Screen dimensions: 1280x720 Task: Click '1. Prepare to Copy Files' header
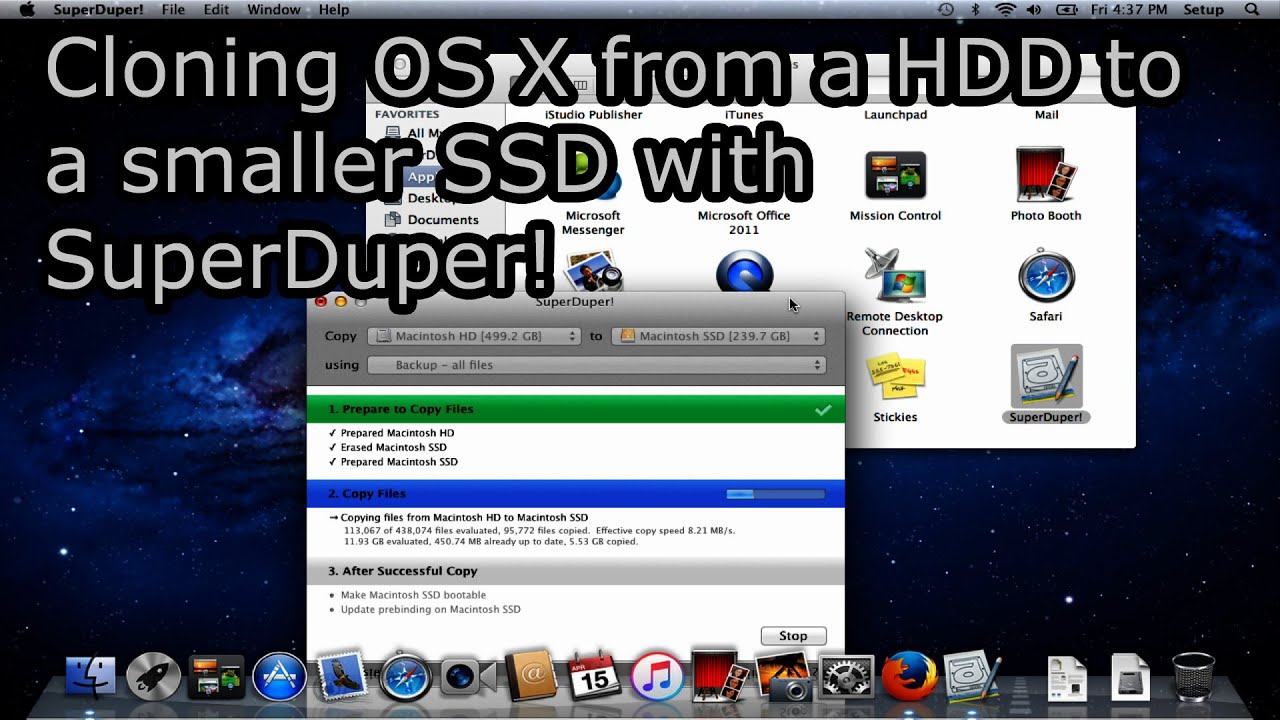[x=576, y=409]
